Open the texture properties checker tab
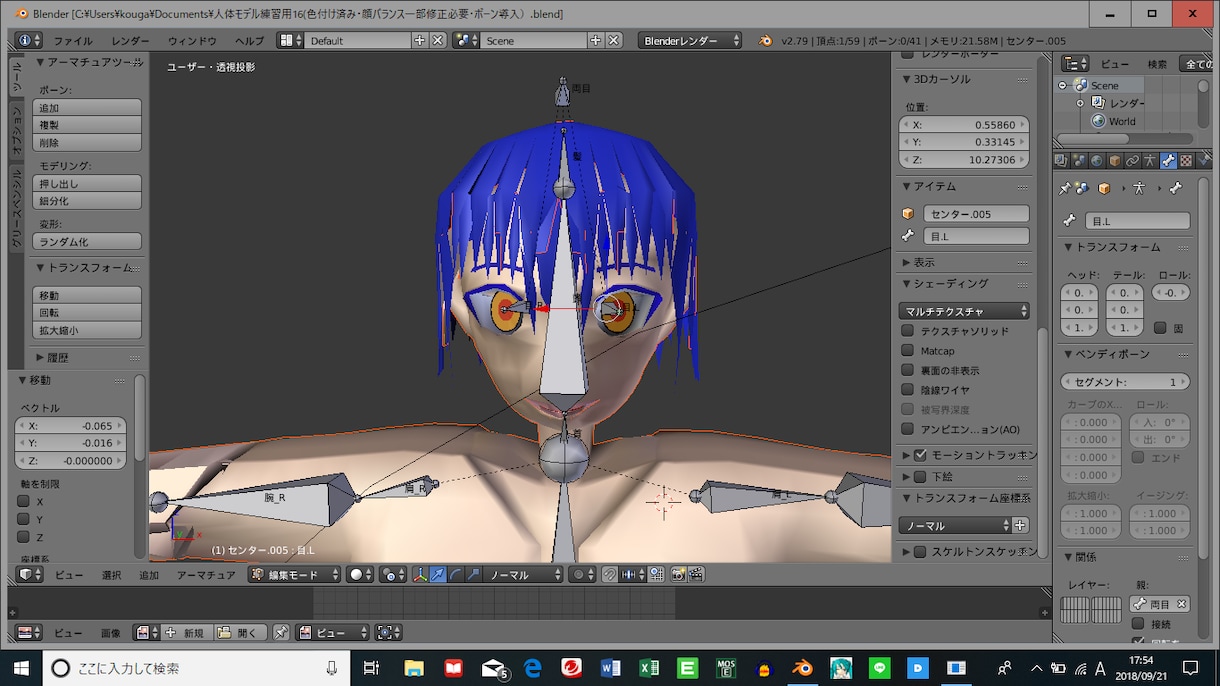Screen dimensions: 1220x686 point(1186,160)
